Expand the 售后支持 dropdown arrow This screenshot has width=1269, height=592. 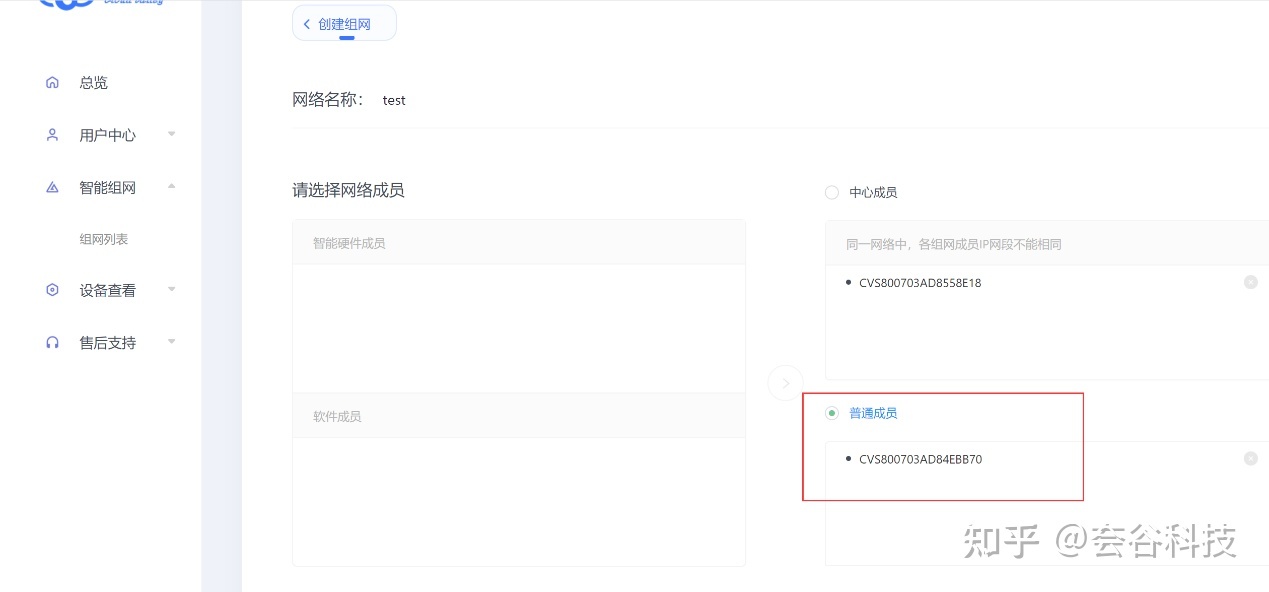click(x=171, y=342)
